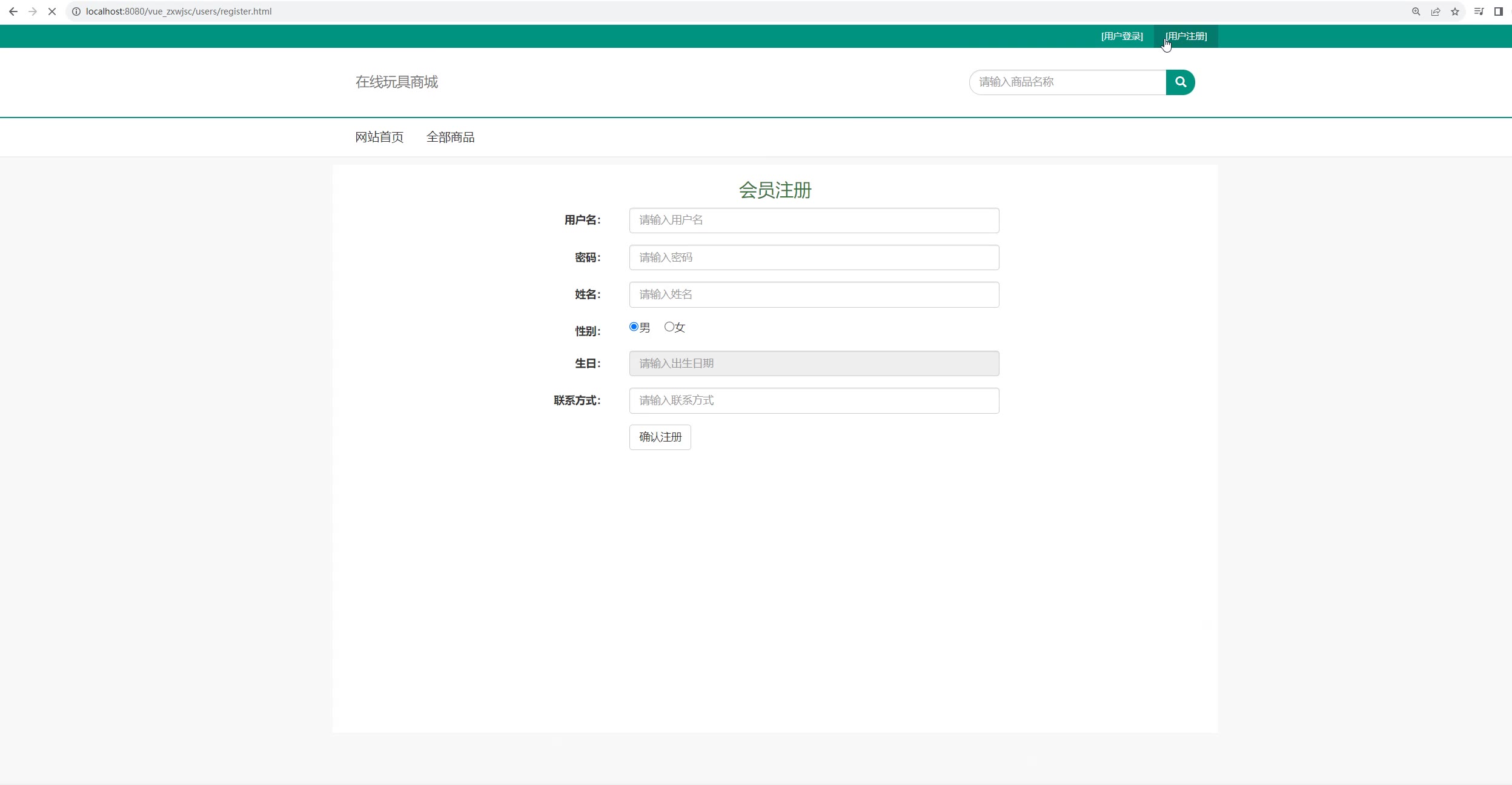Focus the 请输入商品名称 search box
This screenshot has width=1512, height=785.
tap(1067, 82)
